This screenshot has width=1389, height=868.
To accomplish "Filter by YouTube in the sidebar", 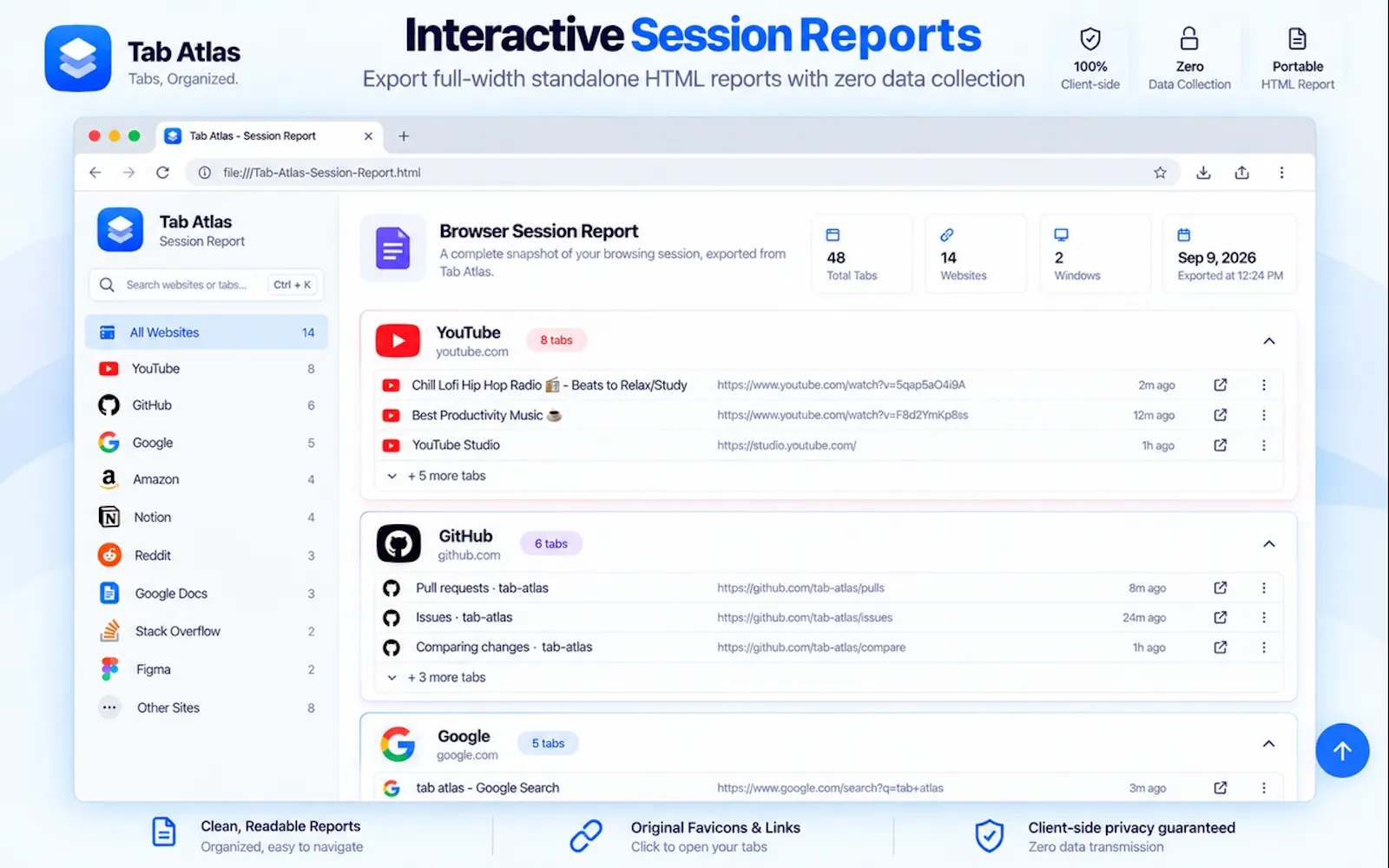I will pos(207,369).
